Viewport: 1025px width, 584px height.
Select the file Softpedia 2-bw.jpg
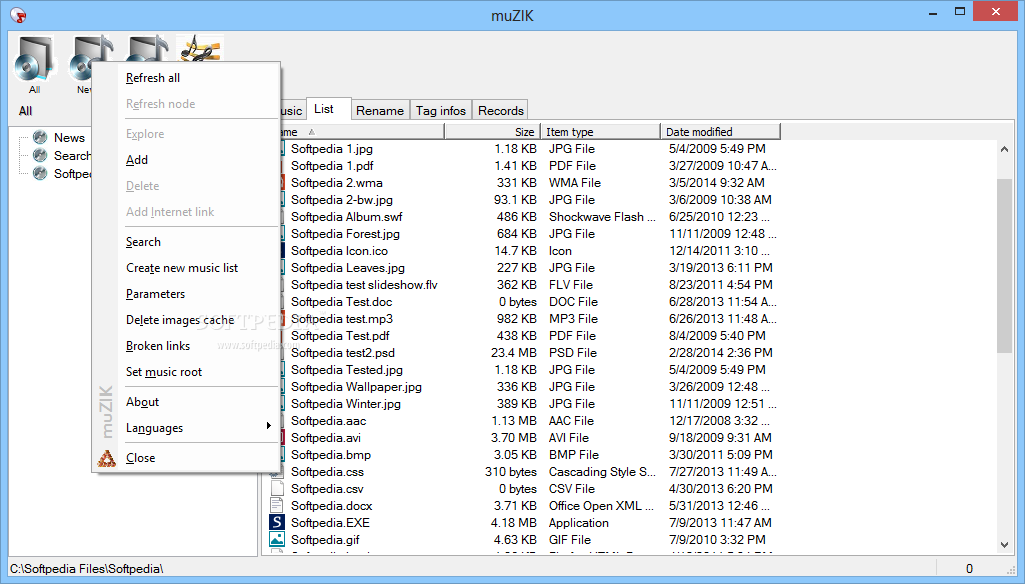pyautogui.click(x=342, y=199)
